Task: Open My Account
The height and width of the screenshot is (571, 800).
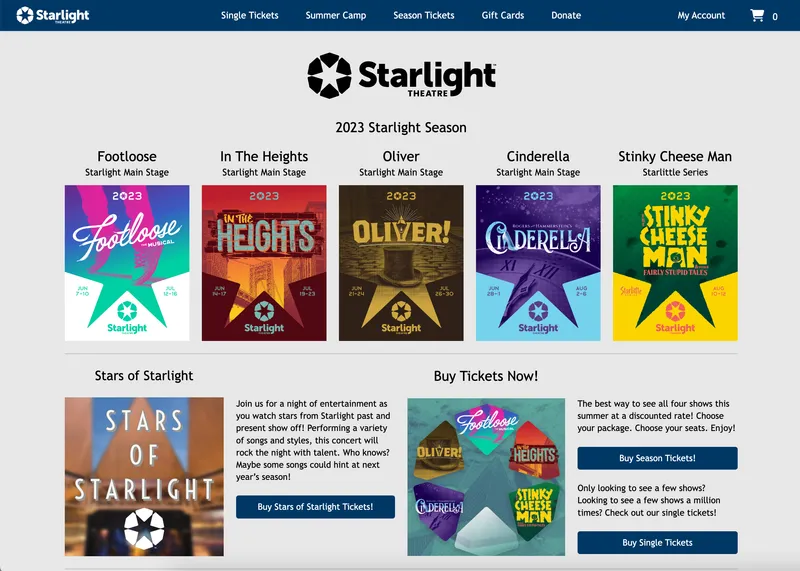Action: (x=701, y=15)
